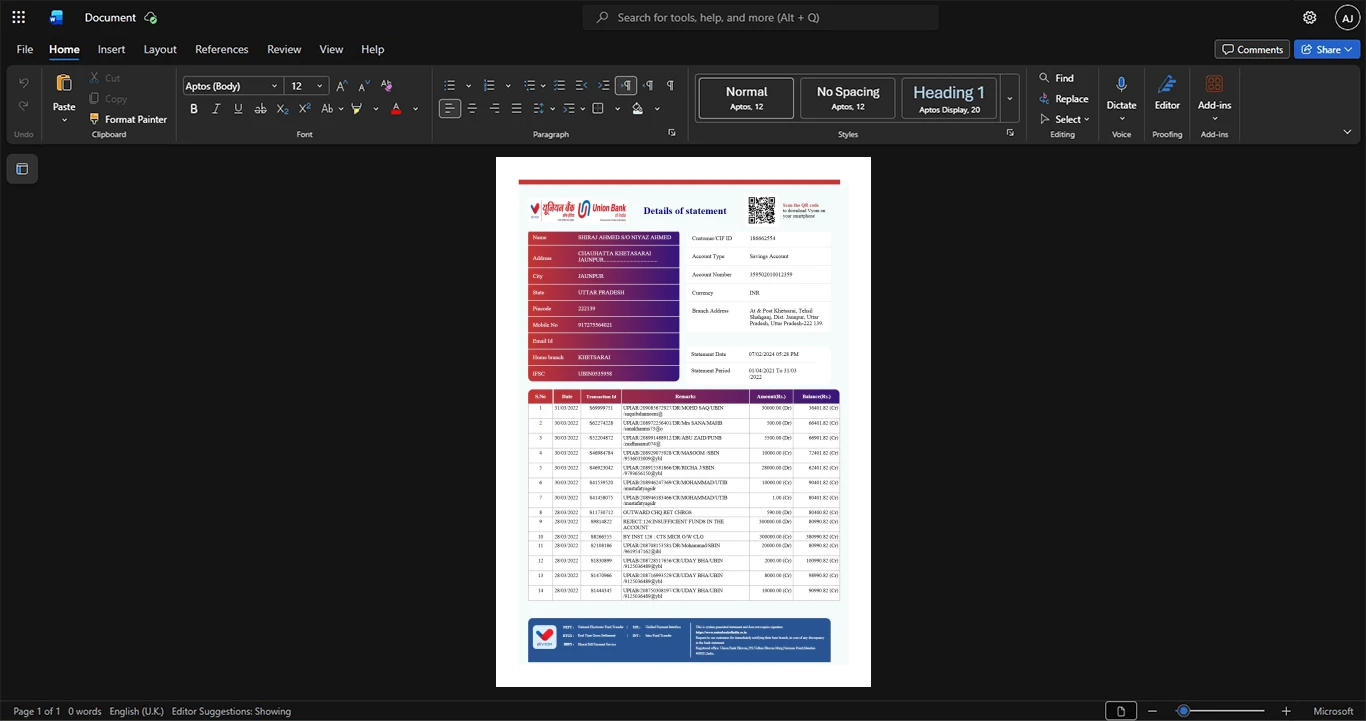Open the font name dropdown

click(x=274, y=86)
